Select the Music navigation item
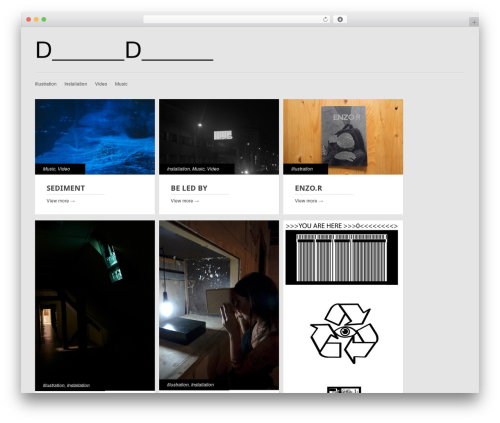 (x=121, y=84)
